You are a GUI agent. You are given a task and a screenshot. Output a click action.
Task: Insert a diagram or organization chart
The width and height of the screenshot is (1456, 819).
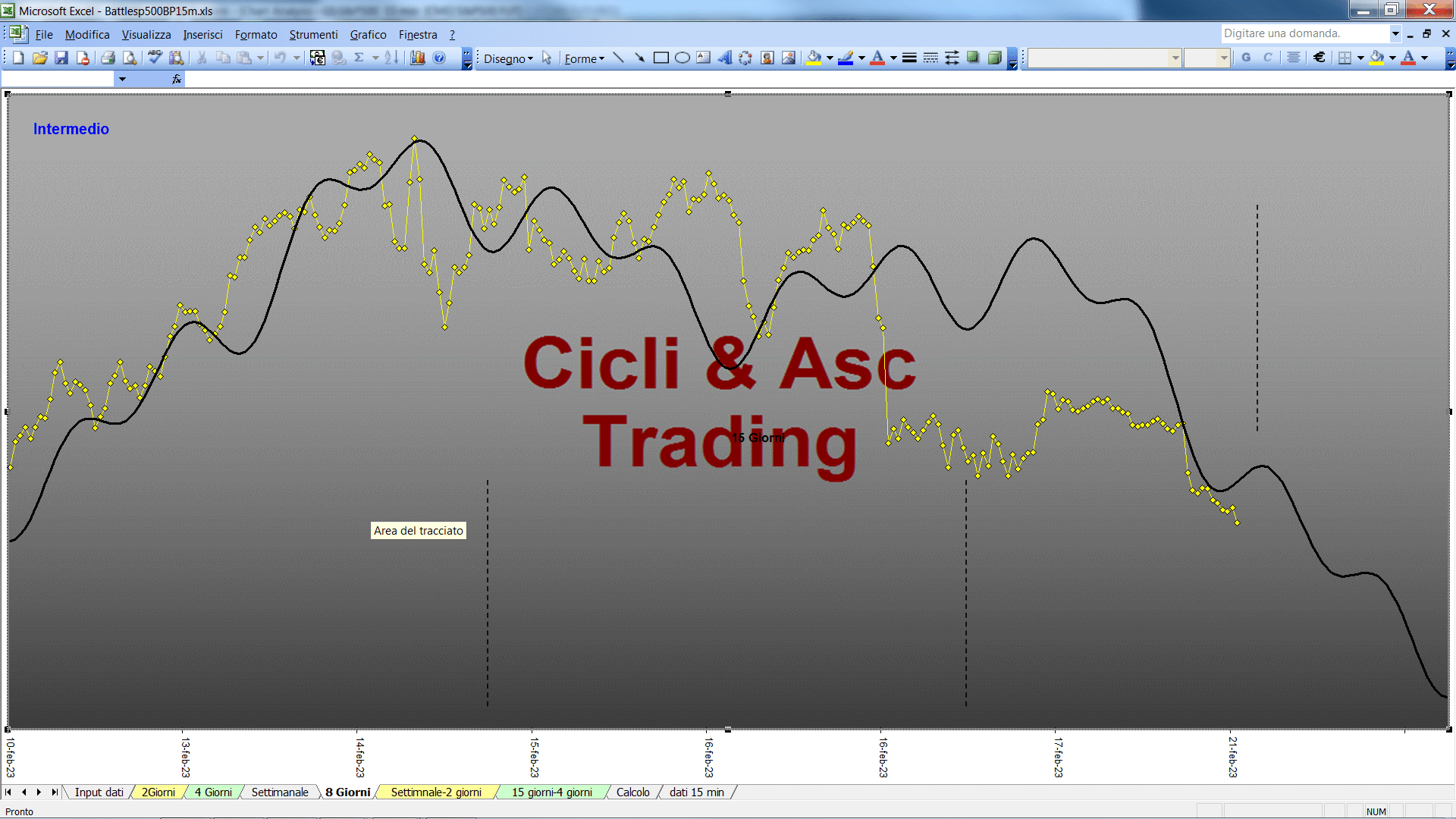coord(746,58)
